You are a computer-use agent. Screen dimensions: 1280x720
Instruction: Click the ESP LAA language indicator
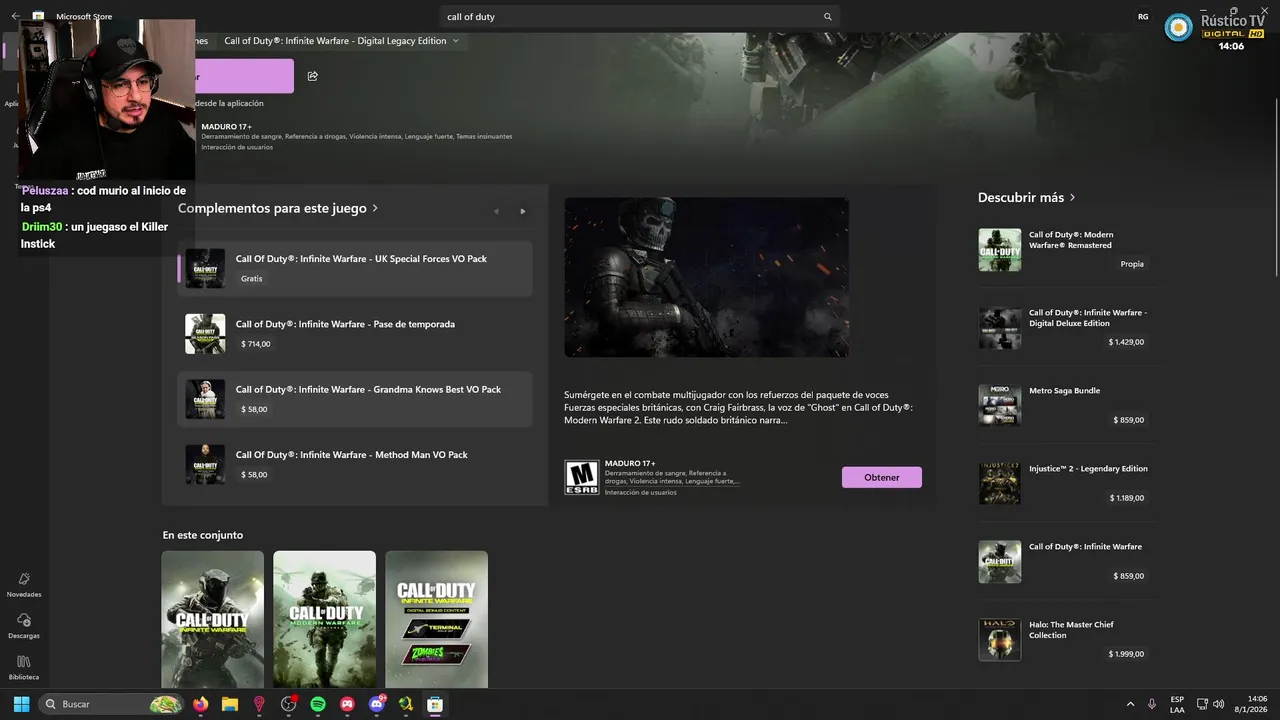(1177, 704)
